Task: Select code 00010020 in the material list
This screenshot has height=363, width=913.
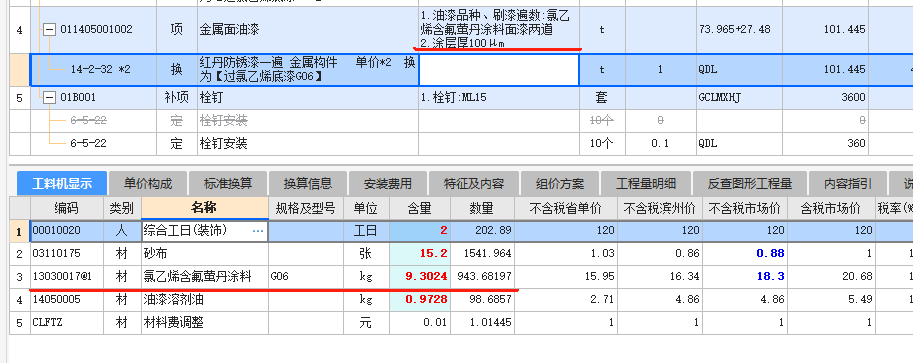Action: click(66, 231)
